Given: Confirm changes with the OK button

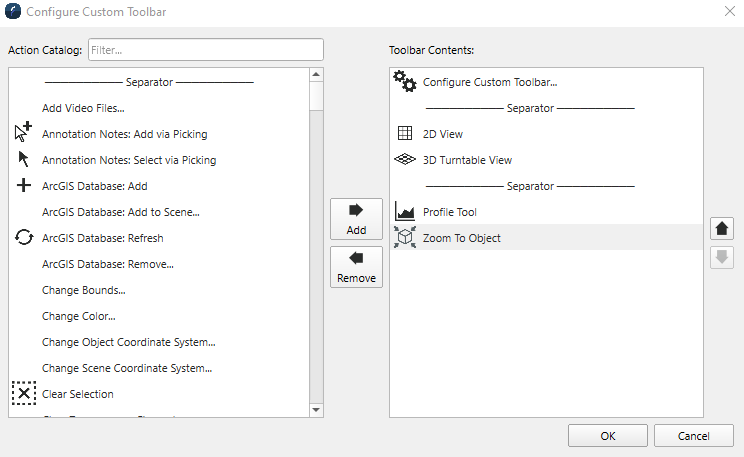Looking at the screenshot, I should 608,436.
